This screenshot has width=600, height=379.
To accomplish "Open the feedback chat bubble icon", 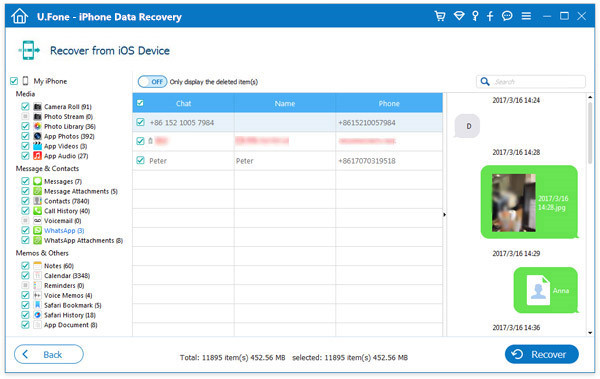I will 507,16.
